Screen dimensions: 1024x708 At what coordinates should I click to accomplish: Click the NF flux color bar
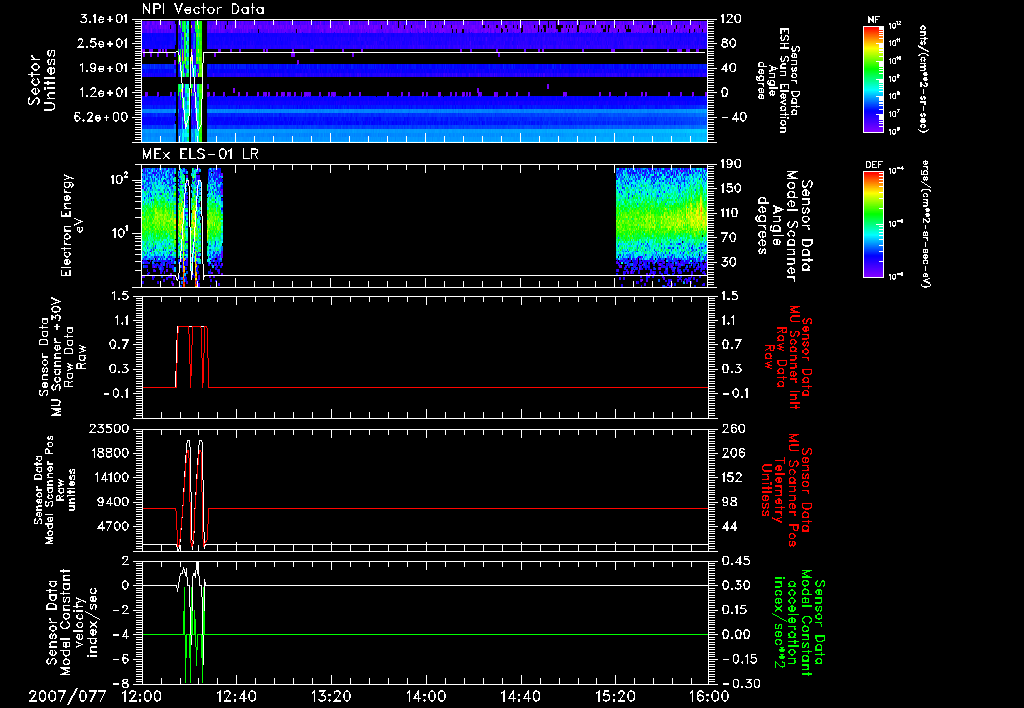pyautogui.click(x=874, y=79)
